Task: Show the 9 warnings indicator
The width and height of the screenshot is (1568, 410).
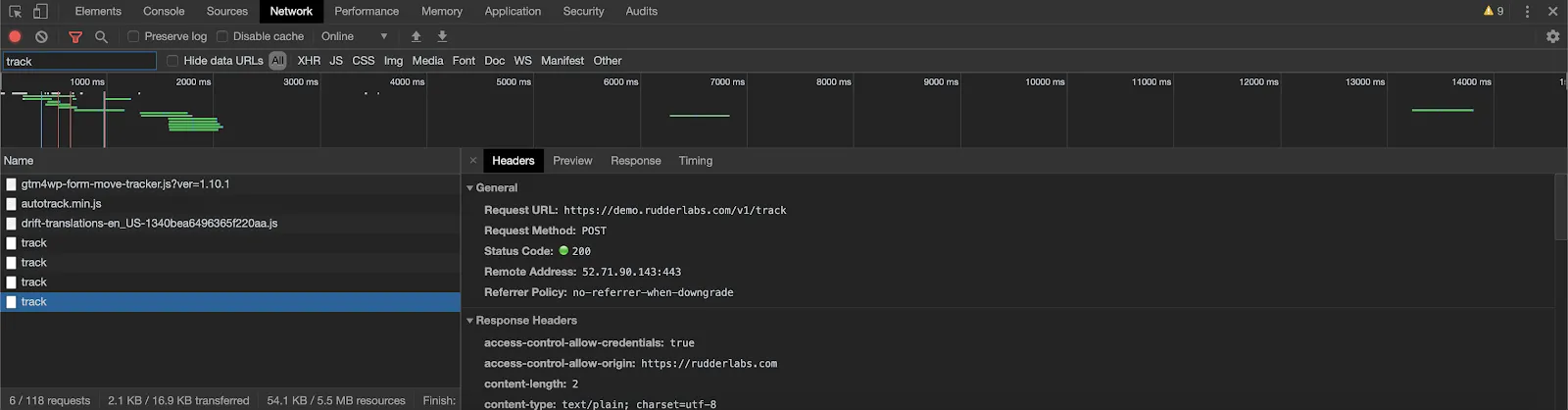Action: coord(1494,11)
